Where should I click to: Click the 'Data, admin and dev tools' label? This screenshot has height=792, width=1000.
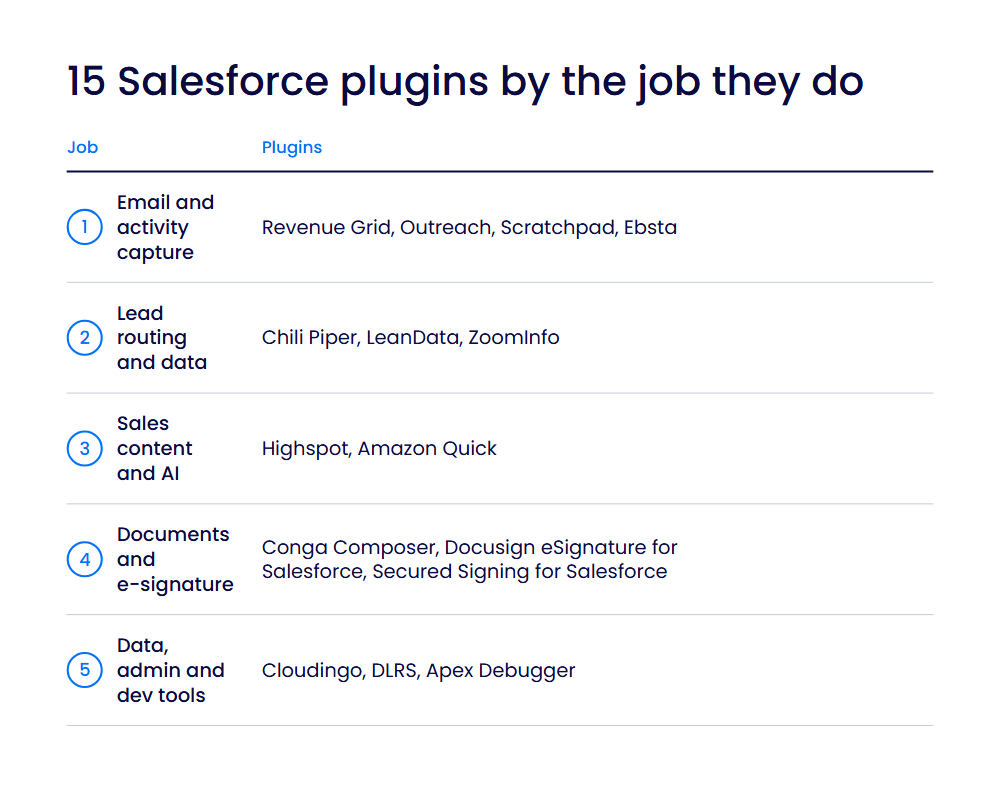click(171, 670)
